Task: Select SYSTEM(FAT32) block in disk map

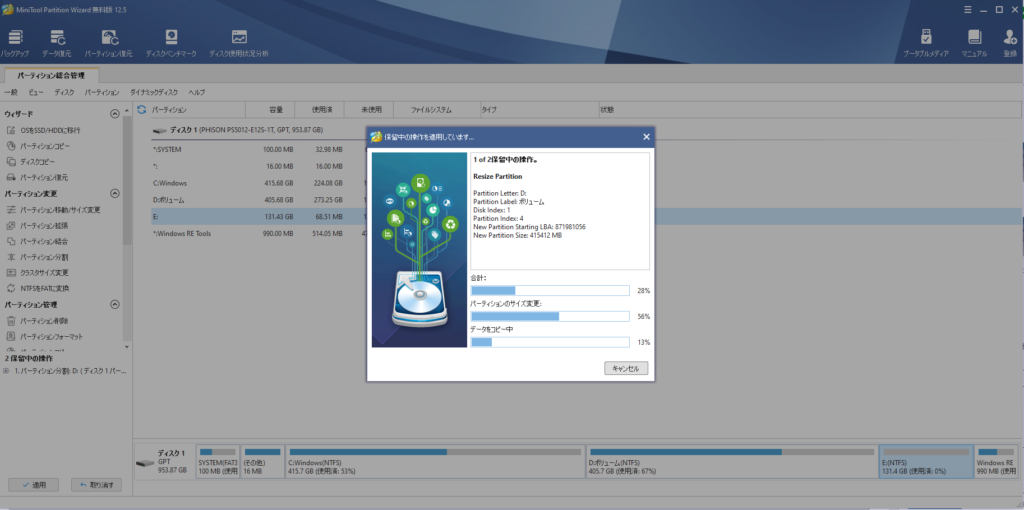Action: click(217, 462)
